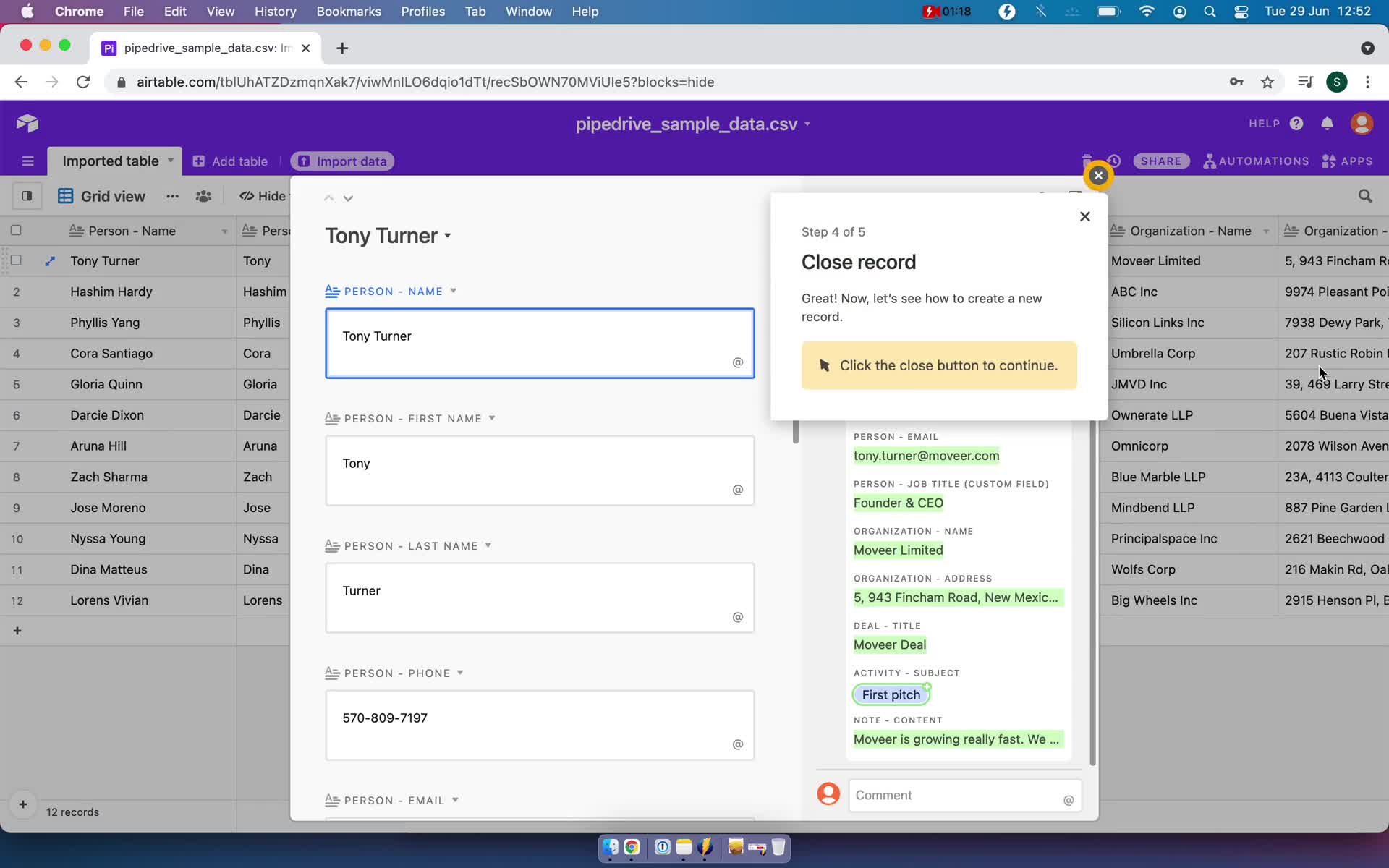Open the History menu
Screen dimensions: 1389x868
tap(275, 12)
